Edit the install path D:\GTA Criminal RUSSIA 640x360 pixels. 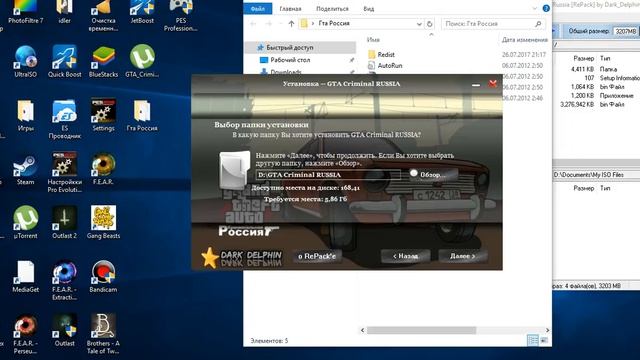point(328,175)
